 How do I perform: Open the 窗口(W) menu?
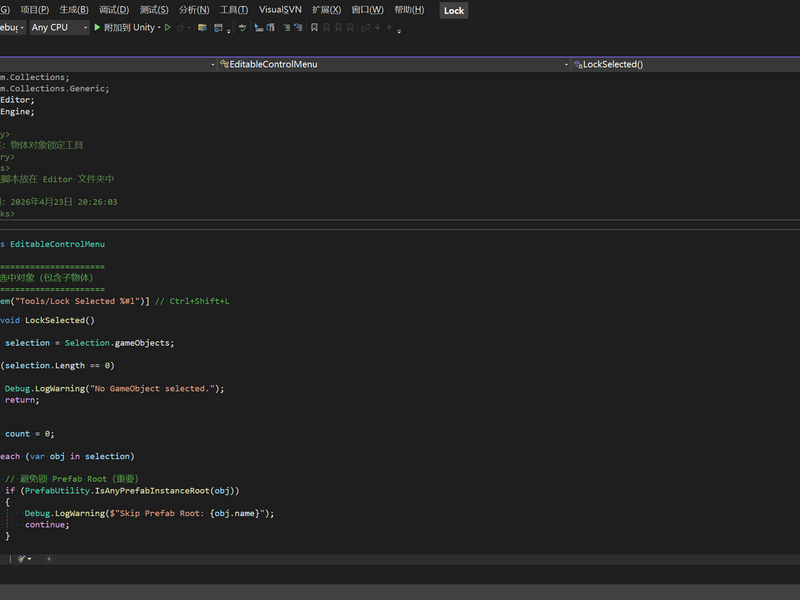click(367, 10)
